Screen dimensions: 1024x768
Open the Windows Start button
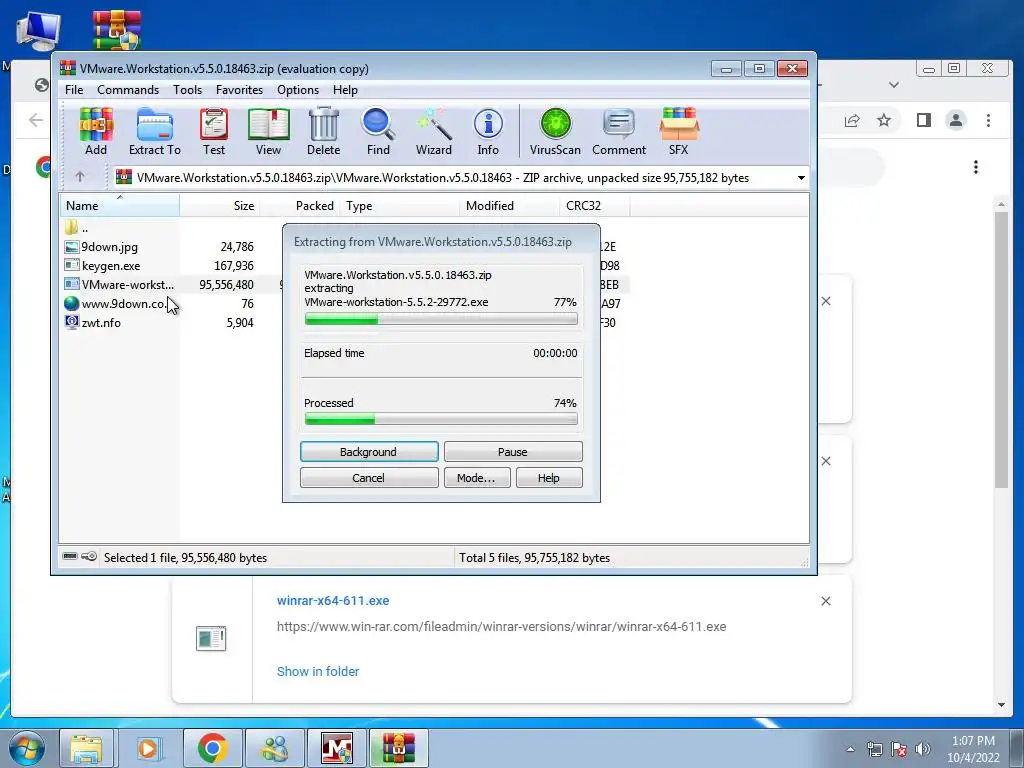(25, 748)
